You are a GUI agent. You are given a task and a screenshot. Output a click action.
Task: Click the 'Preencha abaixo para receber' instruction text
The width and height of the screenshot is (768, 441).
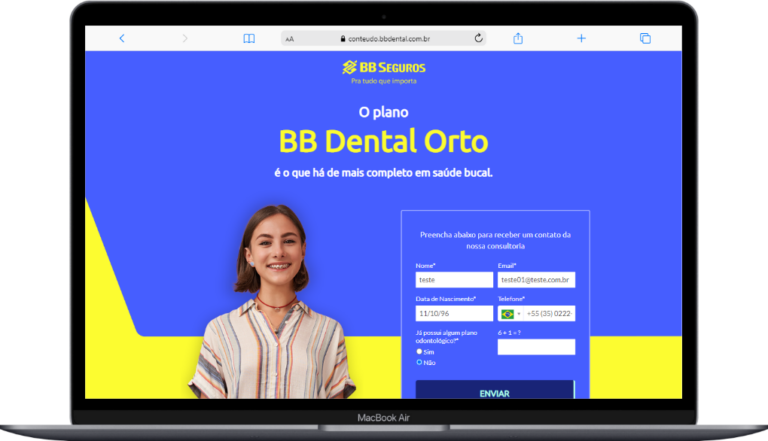click(x=495, y=240)
